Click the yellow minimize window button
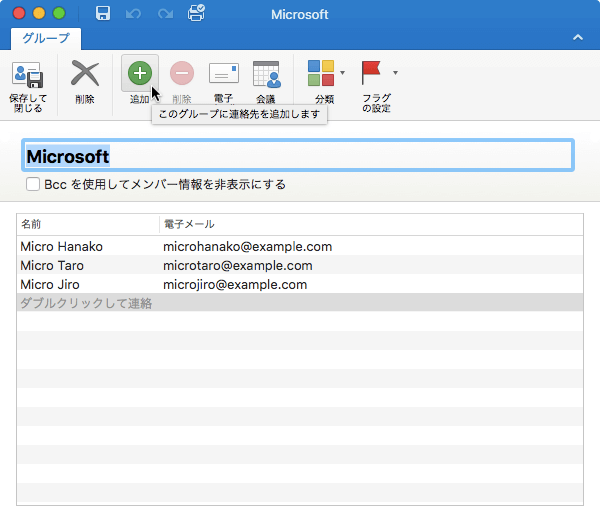600x520 pixels. pos(39,13)
